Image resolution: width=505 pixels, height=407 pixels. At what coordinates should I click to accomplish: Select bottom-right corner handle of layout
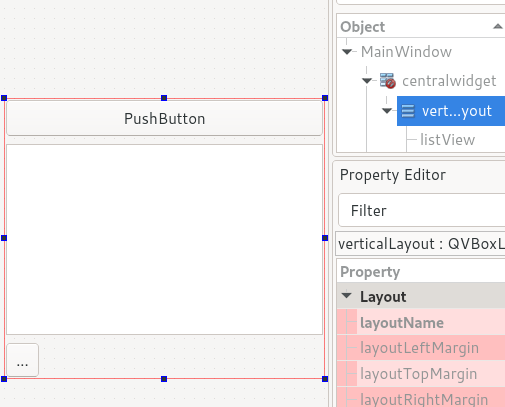click(x=325, y=379)
